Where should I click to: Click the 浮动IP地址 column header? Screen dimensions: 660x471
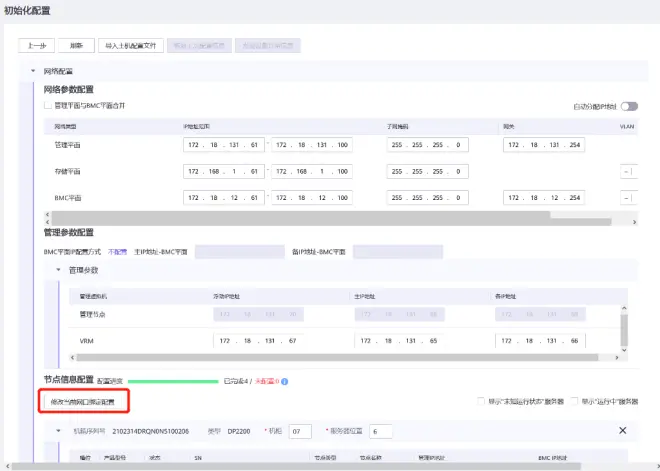[x=226, y=296]
